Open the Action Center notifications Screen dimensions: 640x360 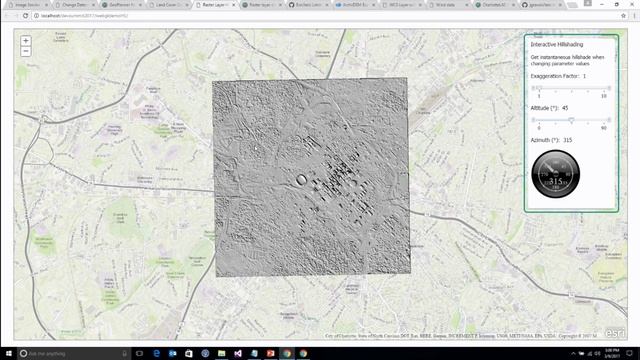(630, 353)
